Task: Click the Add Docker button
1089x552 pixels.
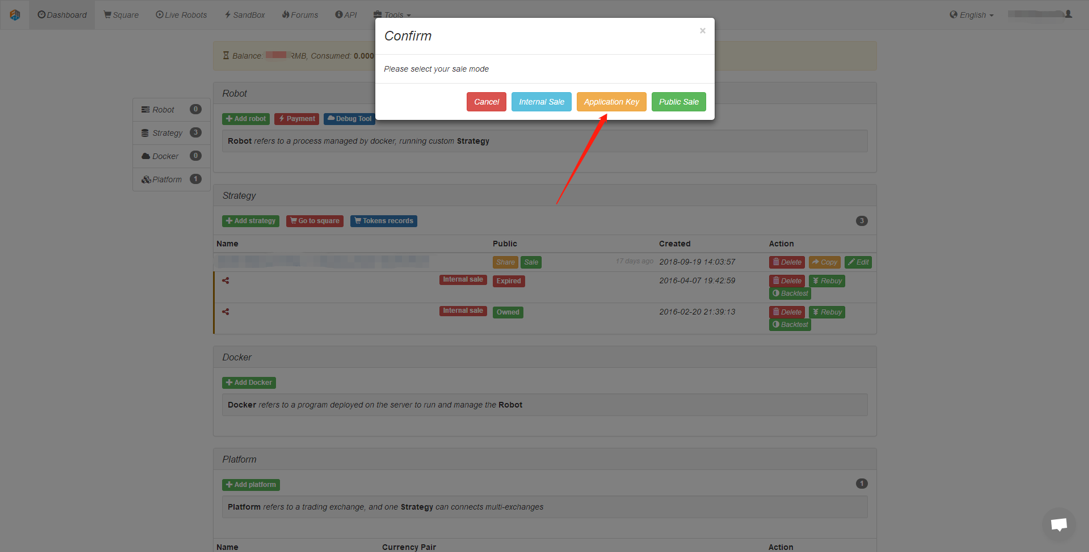Action: [x=249, y=383]
